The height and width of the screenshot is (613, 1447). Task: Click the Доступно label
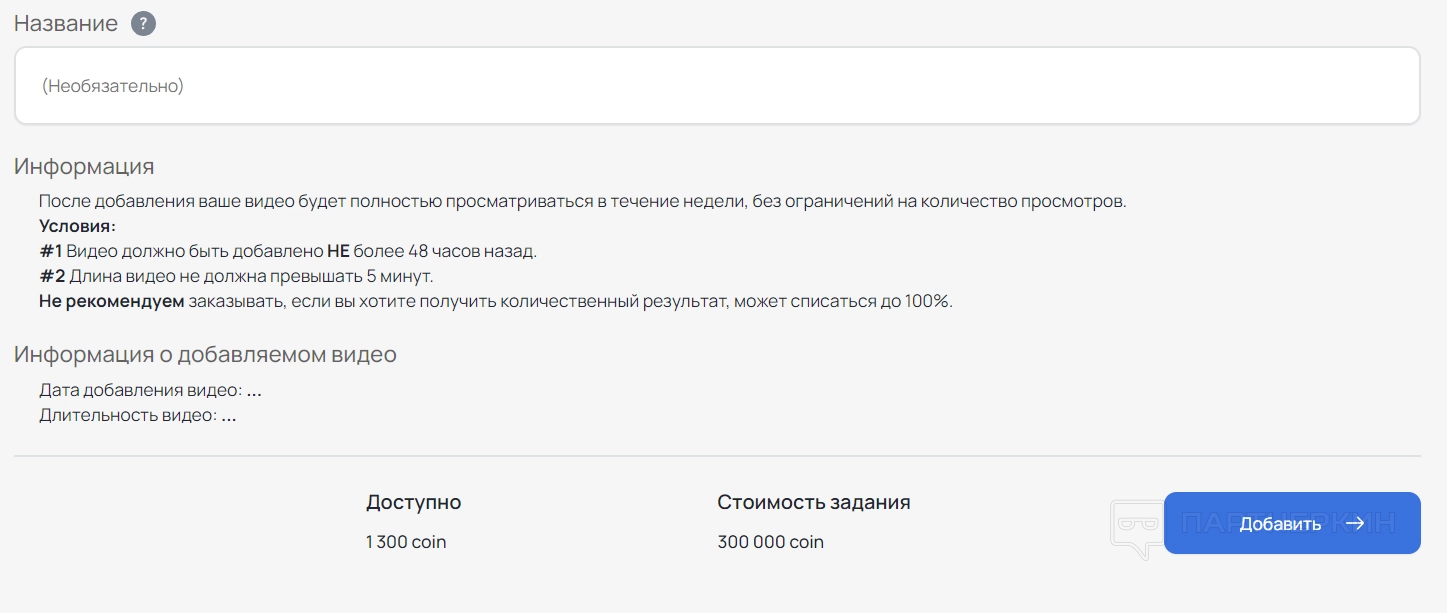click(413, 502)
